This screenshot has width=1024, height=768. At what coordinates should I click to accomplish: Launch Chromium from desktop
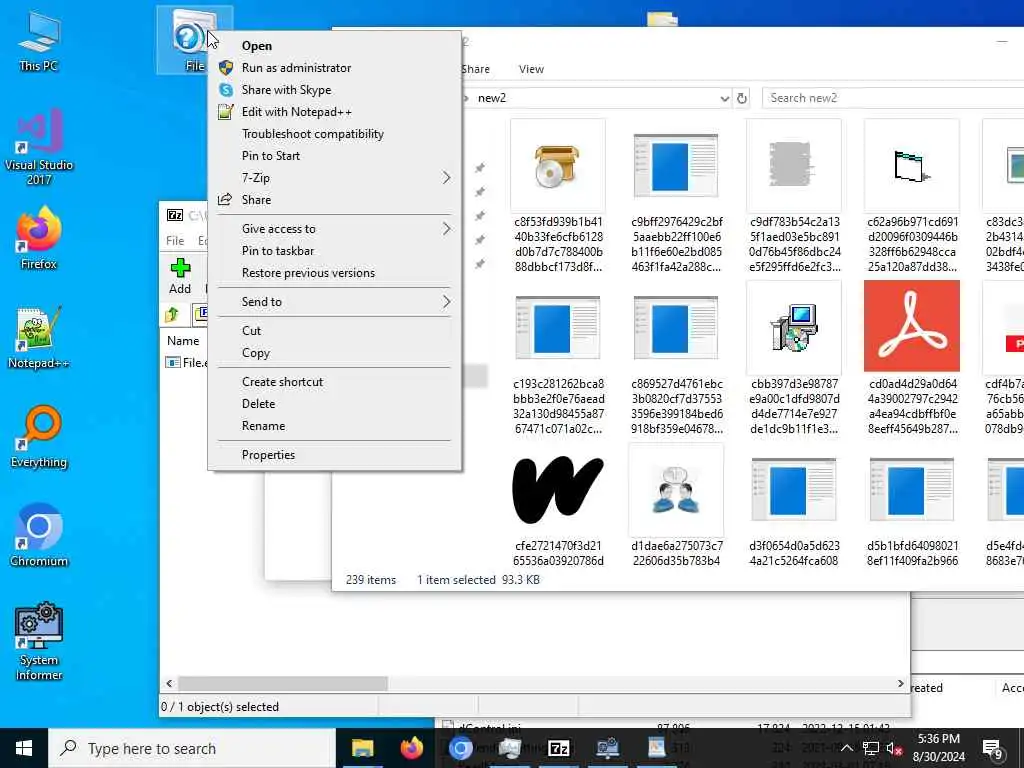tap(39, 536)
